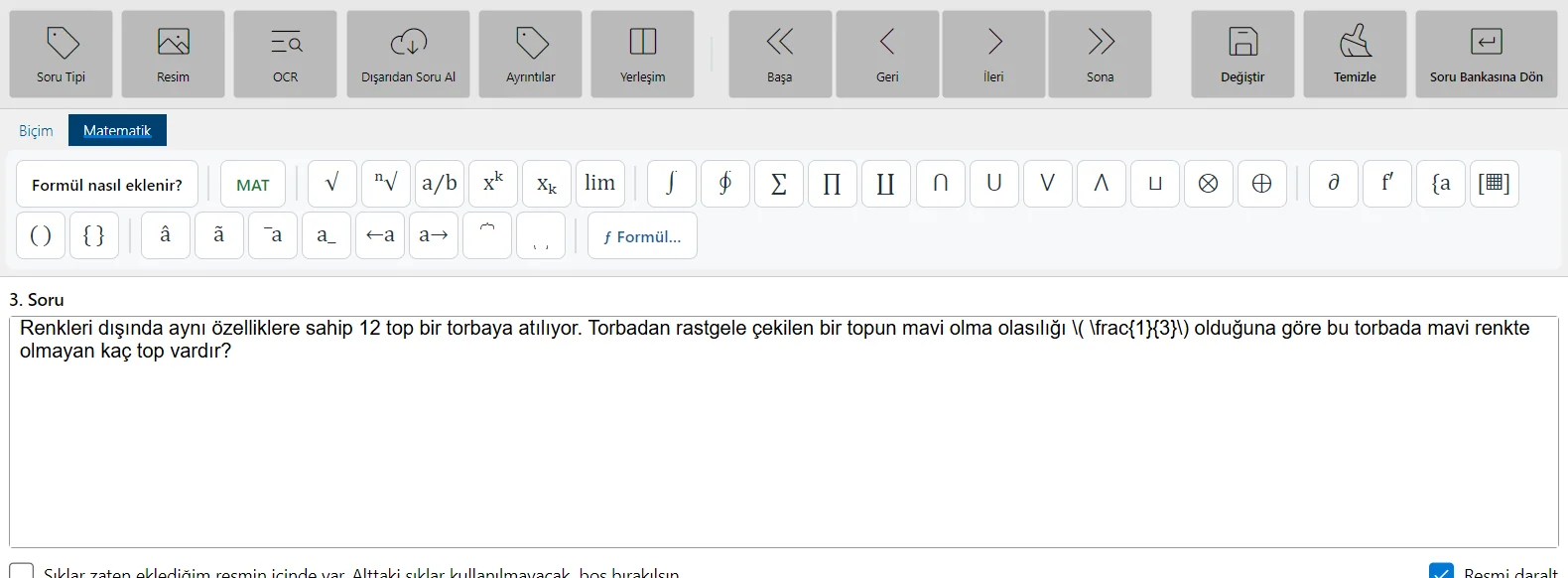Save changes with Değiştir
The image size is (1568, 578).
tap(1242, 55)
